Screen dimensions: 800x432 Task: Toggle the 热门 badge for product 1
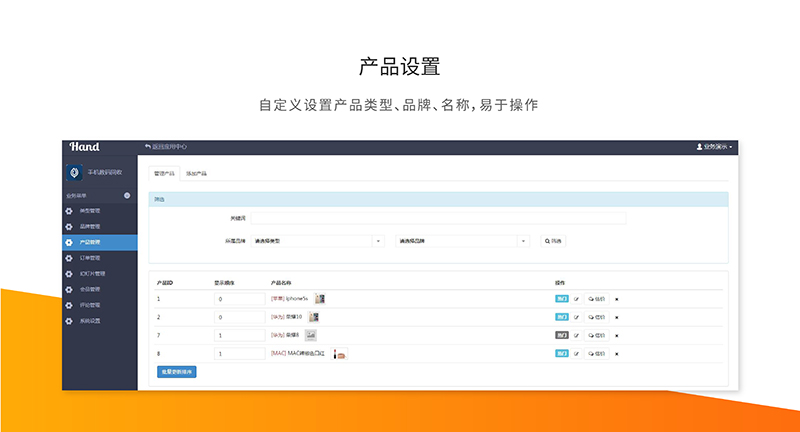562,299
